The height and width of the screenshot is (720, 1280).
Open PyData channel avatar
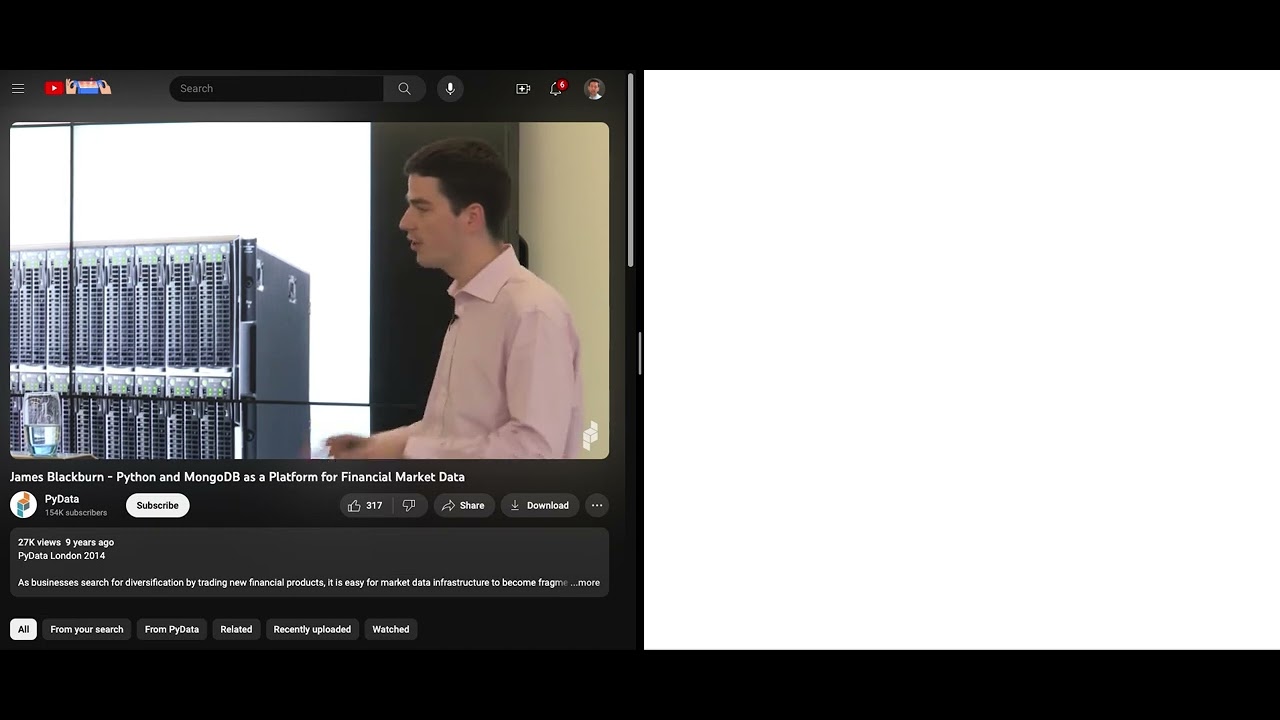(23, 505)
